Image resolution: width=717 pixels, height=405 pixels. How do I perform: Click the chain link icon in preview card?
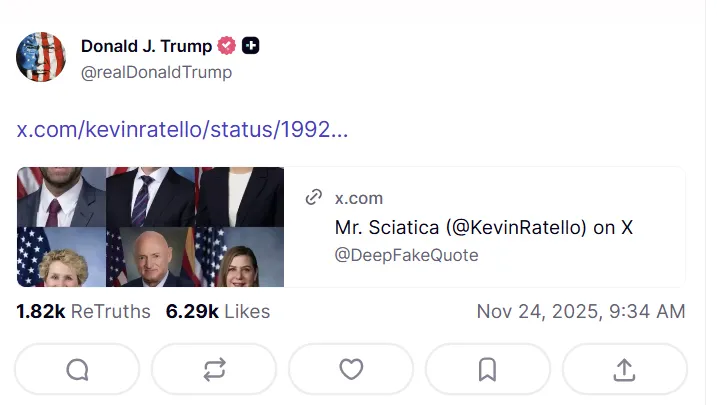314,198
